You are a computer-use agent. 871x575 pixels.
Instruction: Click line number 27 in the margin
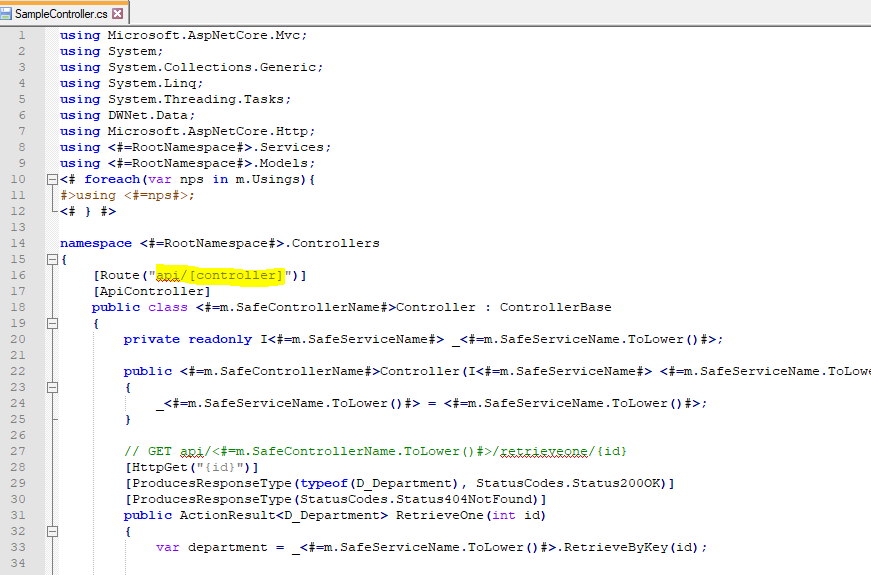[19, 451]
